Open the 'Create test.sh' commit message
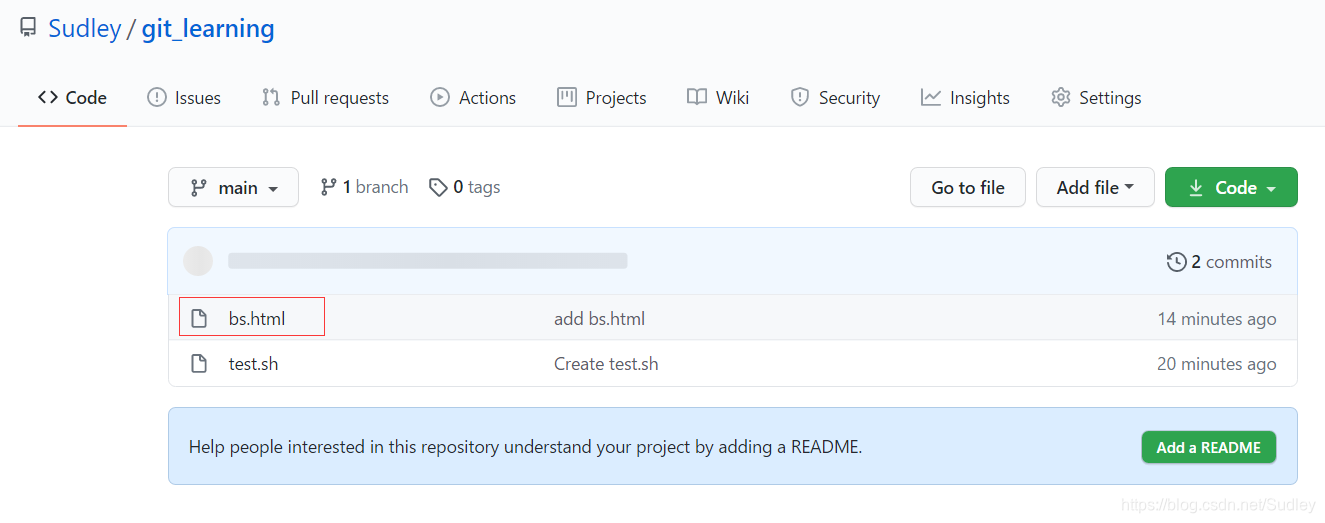This screenshot has height=523, width=1325. [x=606, y=364]
